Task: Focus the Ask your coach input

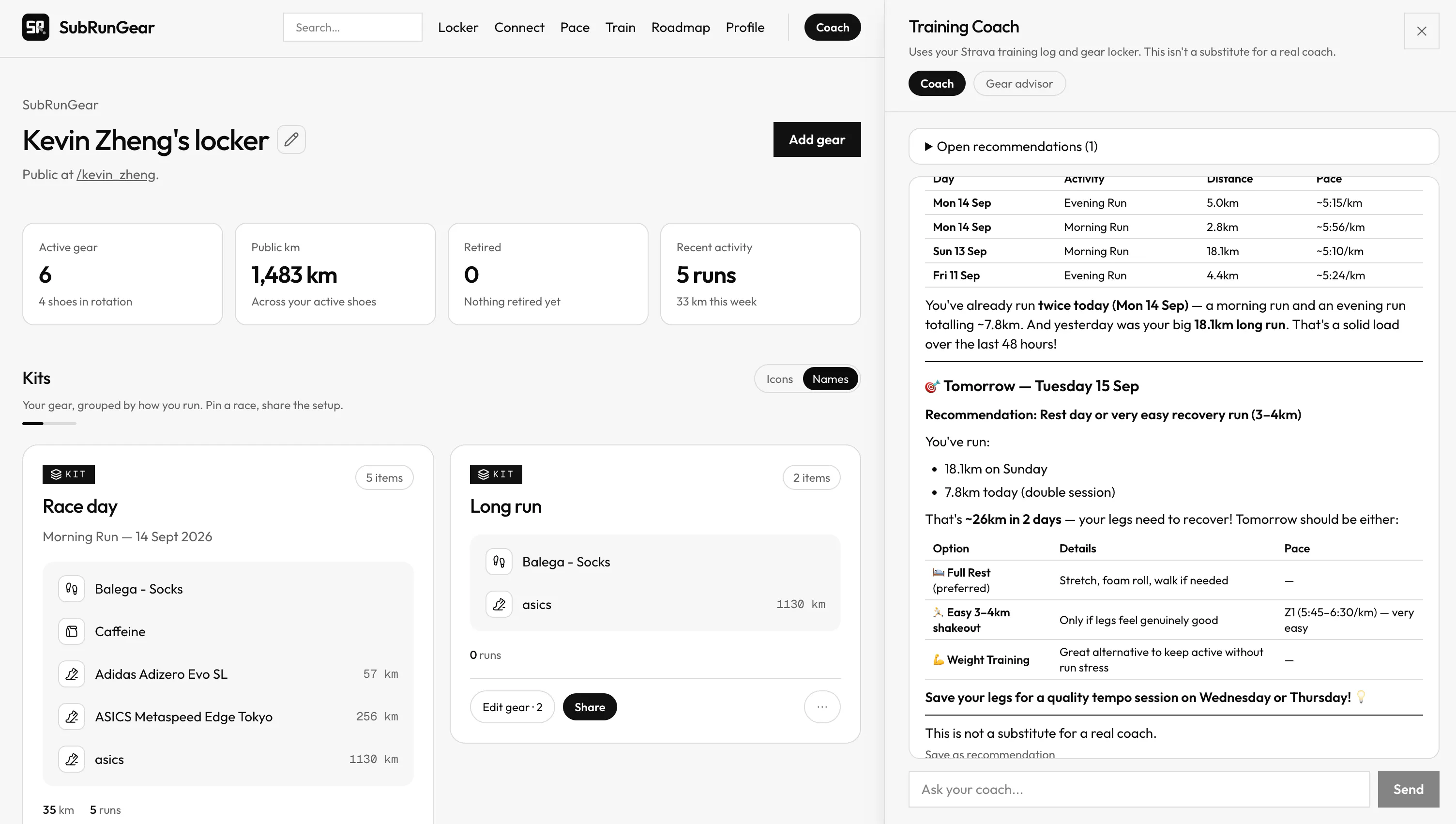Action: (x=1139, y=789)
